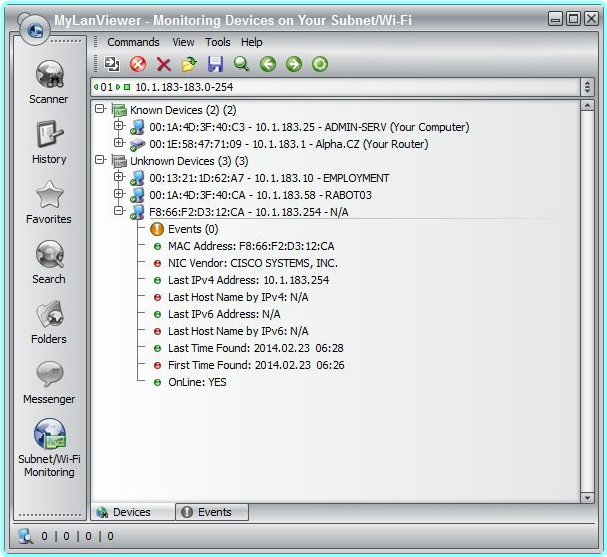The height and width of the screenshot is (557, 607).
Task: Expand the Alpha.CZ router node
Action: [x=118, y=142]
